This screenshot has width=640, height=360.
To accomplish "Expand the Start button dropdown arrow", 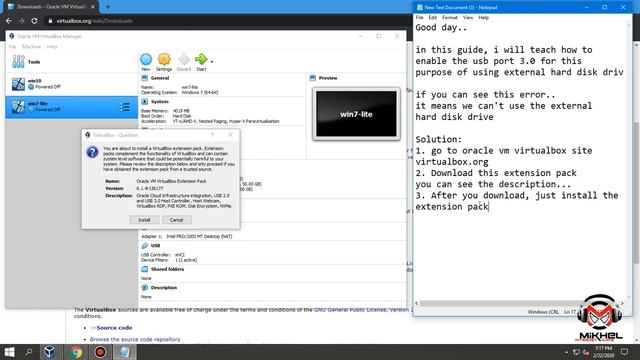I will 212,62.
